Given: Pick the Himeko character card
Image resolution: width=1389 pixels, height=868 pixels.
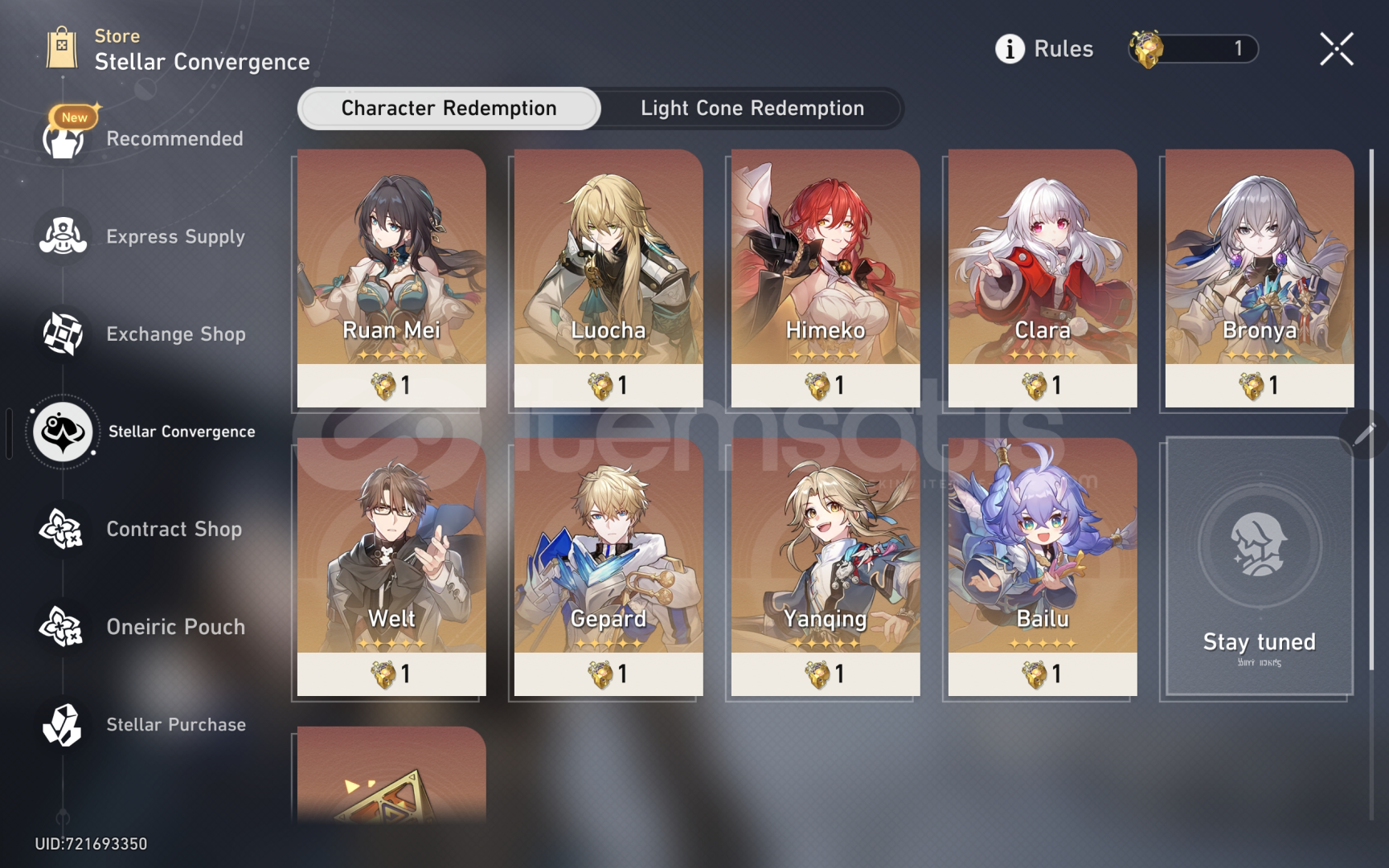Looking at the screenshot, I should pyautogui.click(x=826, y=278).
